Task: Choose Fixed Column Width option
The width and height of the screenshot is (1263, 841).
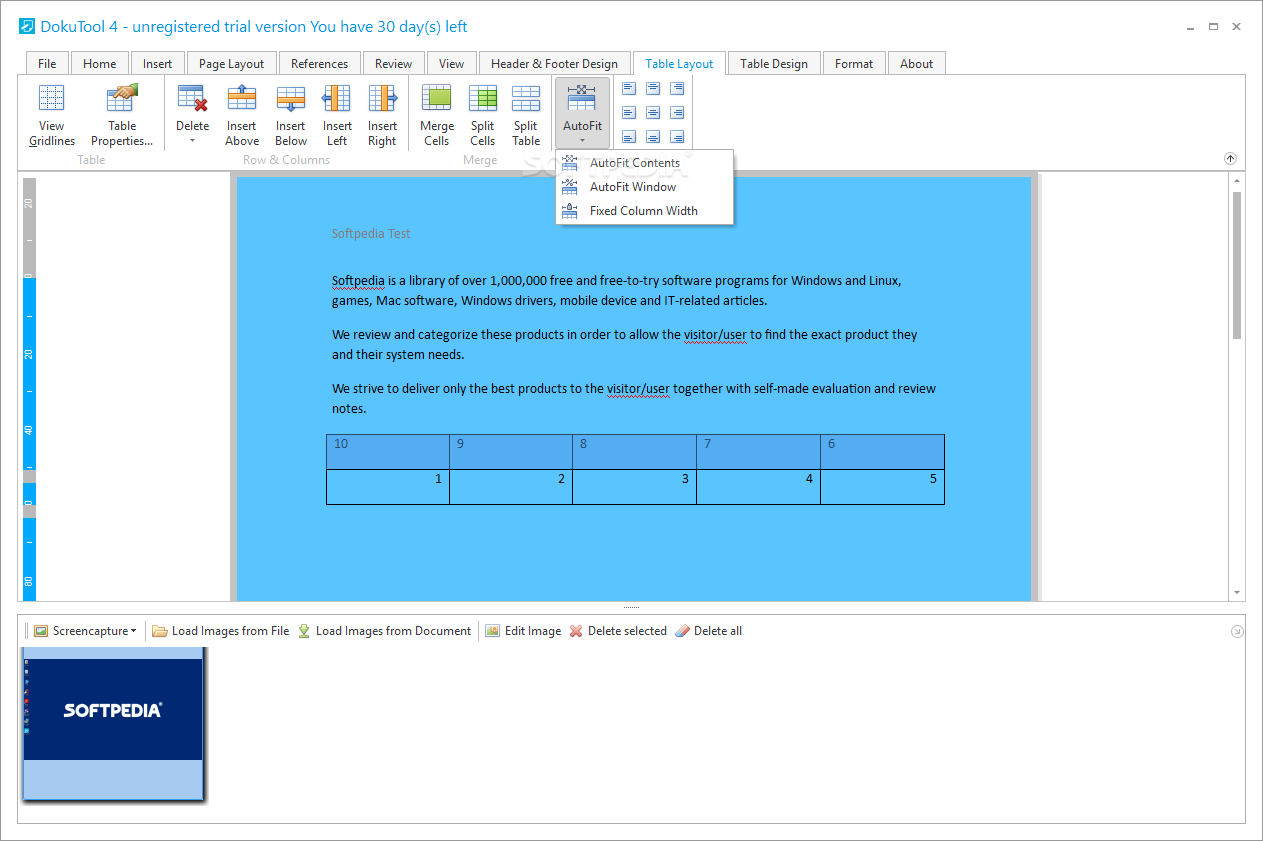Action: 645,211
